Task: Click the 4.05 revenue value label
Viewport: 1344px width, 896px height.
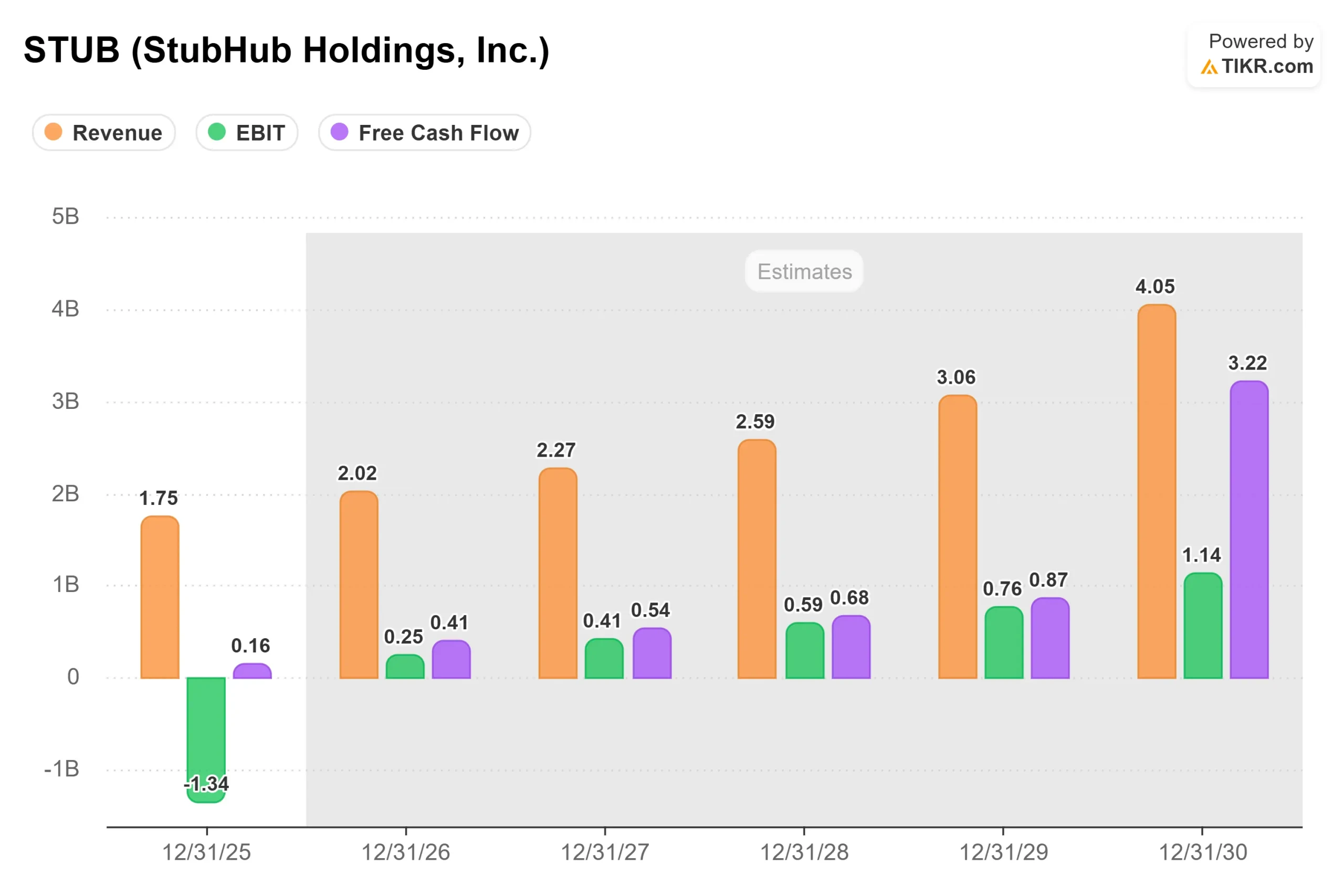Action: 1156,286
